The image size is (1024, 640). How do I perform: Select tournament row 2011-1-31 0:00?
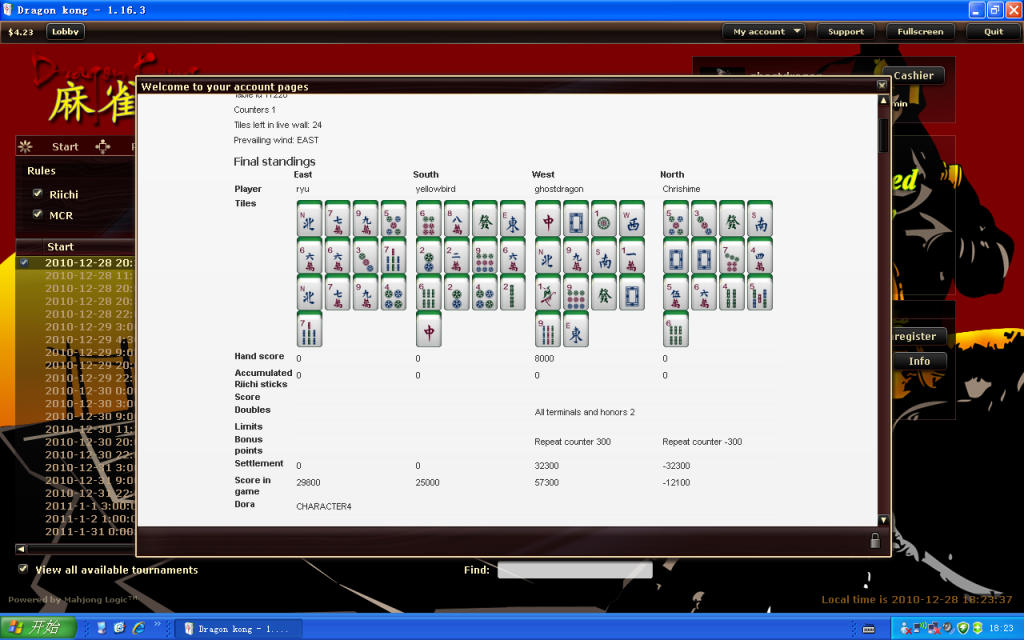coord(75,532)
